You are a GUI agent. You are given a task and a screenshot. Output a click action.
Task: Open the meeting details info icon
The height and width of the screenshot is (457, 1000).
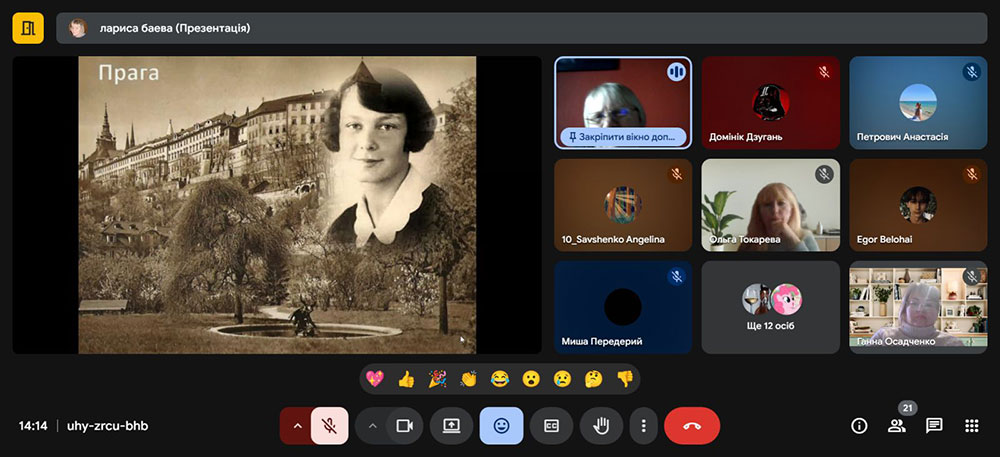point(859,425)
